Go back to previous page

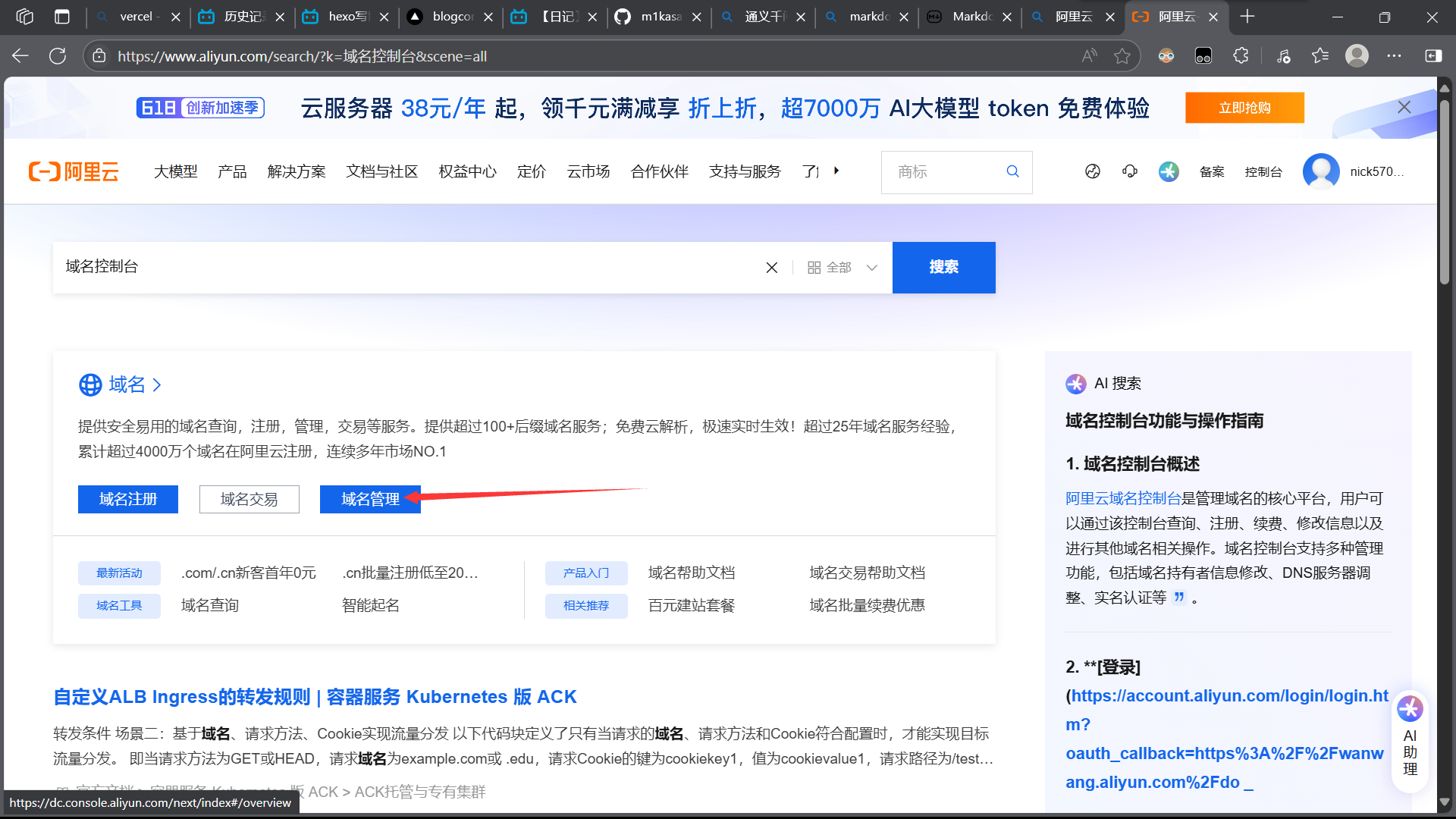pos(20,55)
